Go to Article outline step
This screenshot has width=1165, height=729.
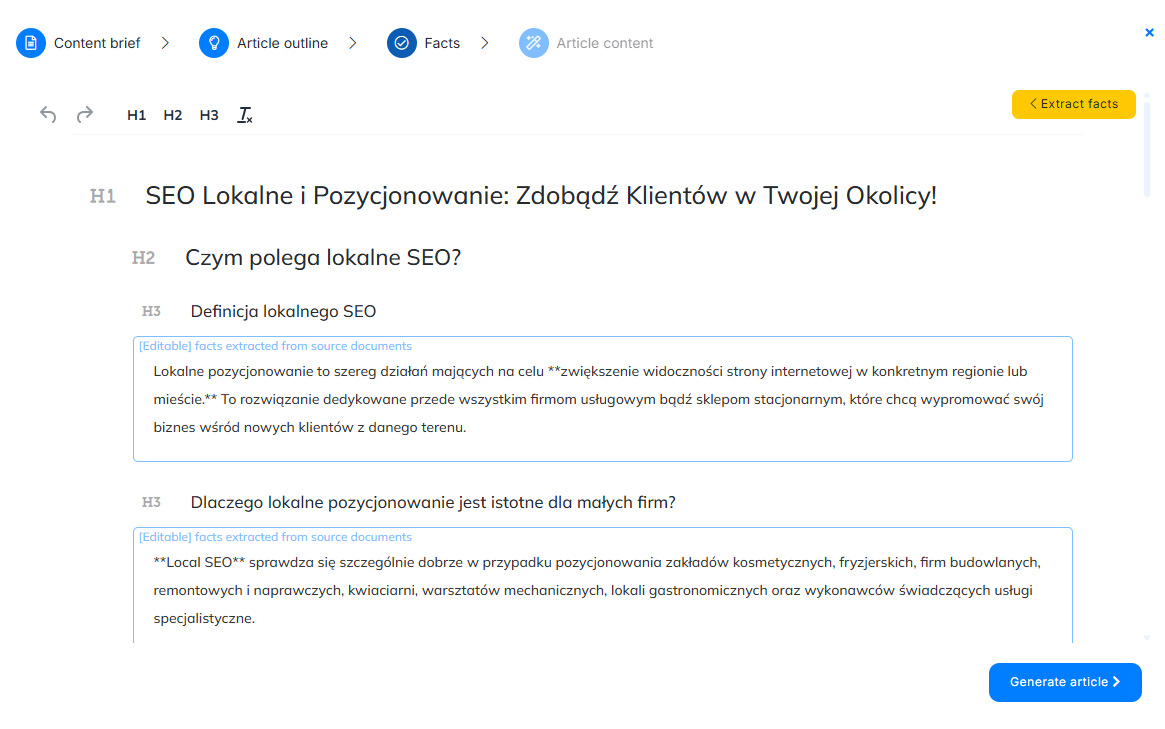pyautogui.click(x=282, y=43)
